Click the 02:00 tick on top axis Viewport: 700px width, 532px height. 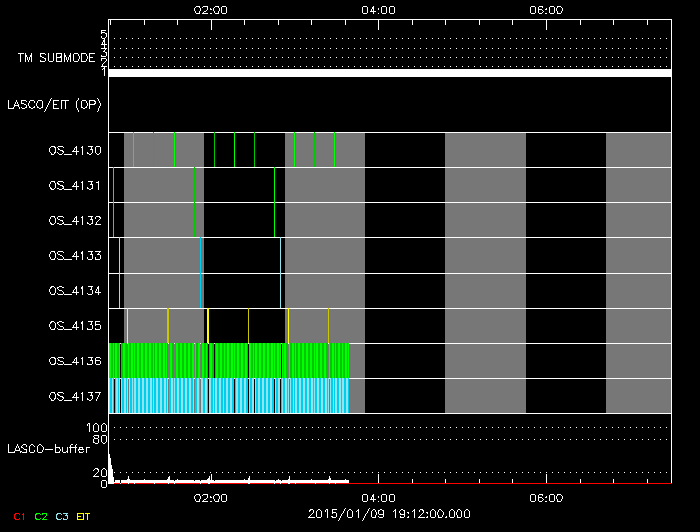click(x=210, y=10)
